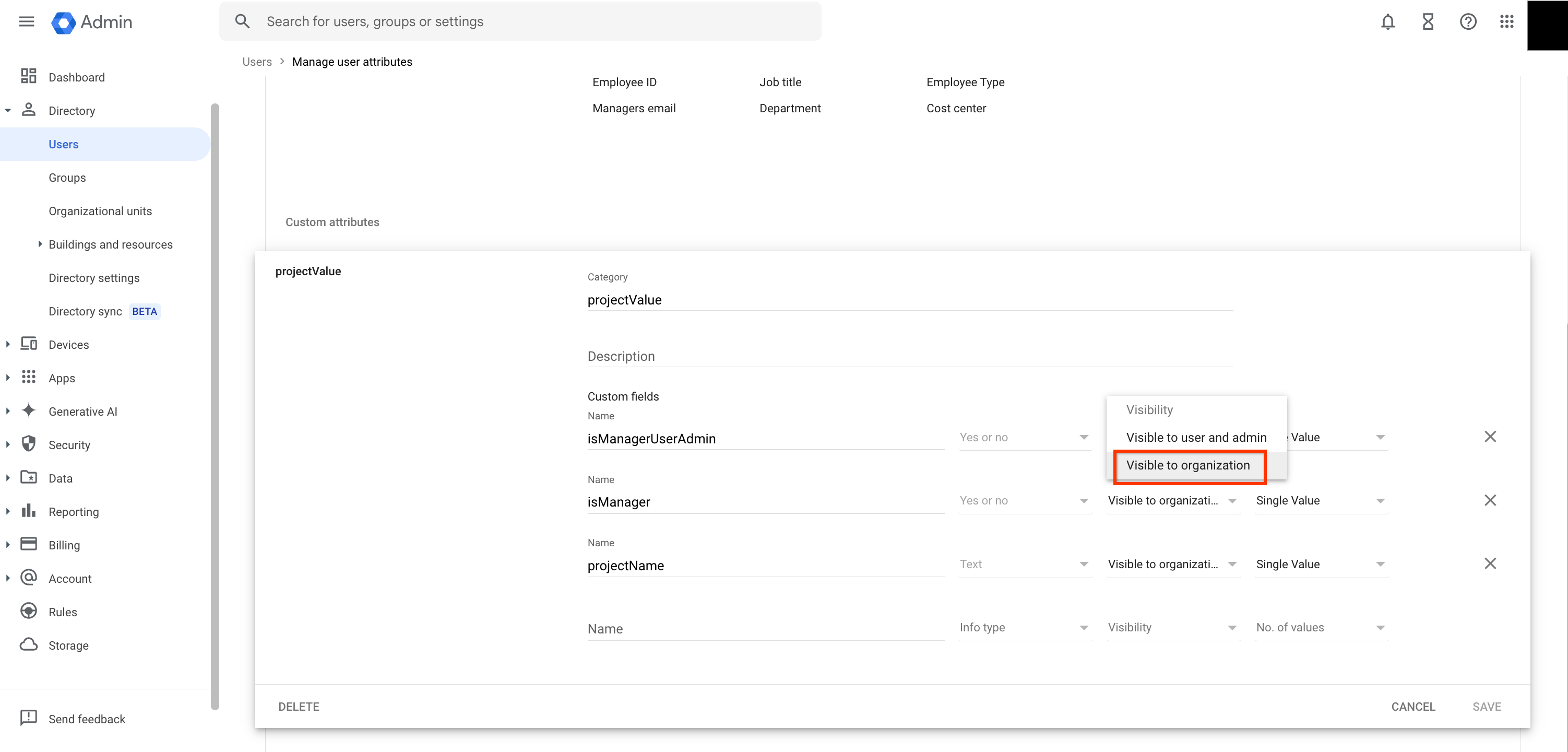Viewport: 1568px width, 752px height.
Task: Select the Dashboard icon in sidebar
Action: (29, 76)
